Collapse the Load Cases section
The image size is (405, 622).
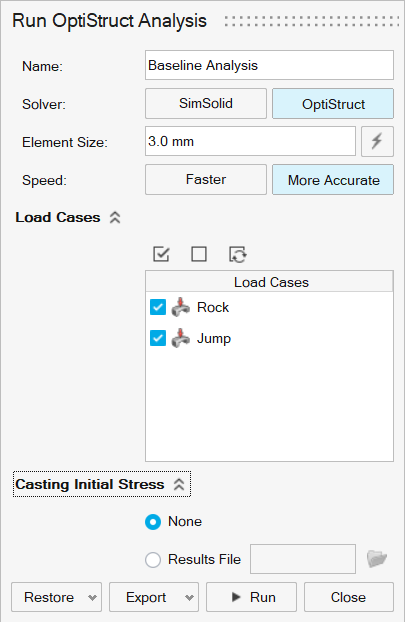point(115,217)
